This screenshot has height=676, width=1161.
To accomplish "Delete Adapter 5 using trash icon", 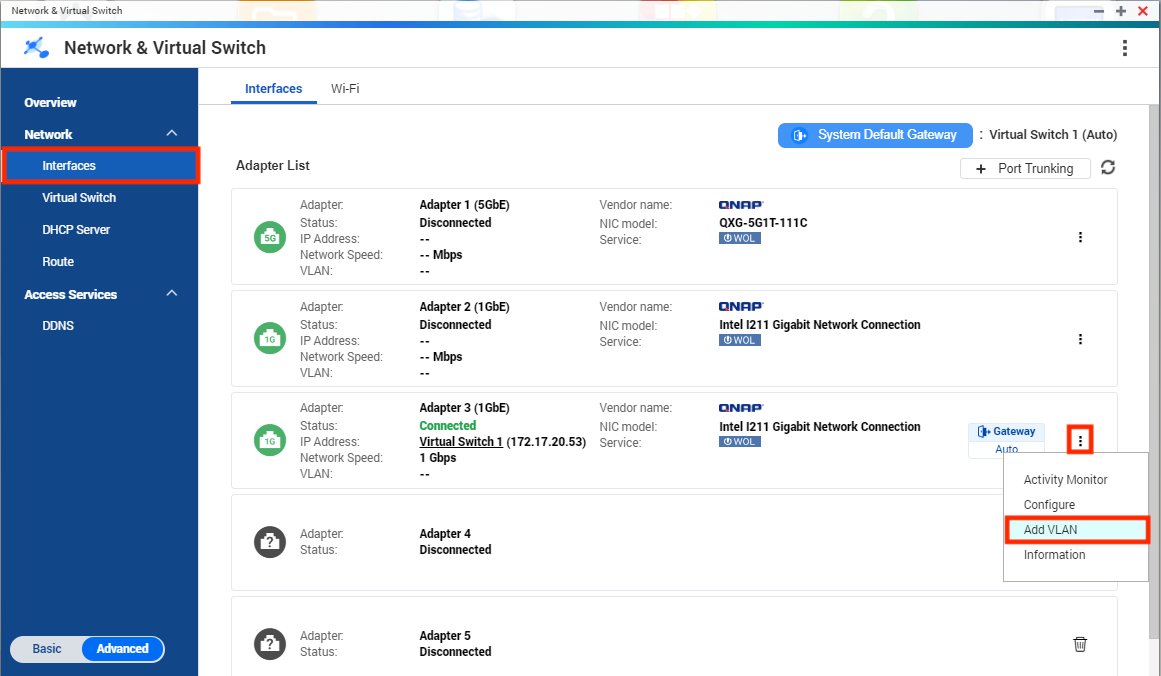I will 1080,644.
